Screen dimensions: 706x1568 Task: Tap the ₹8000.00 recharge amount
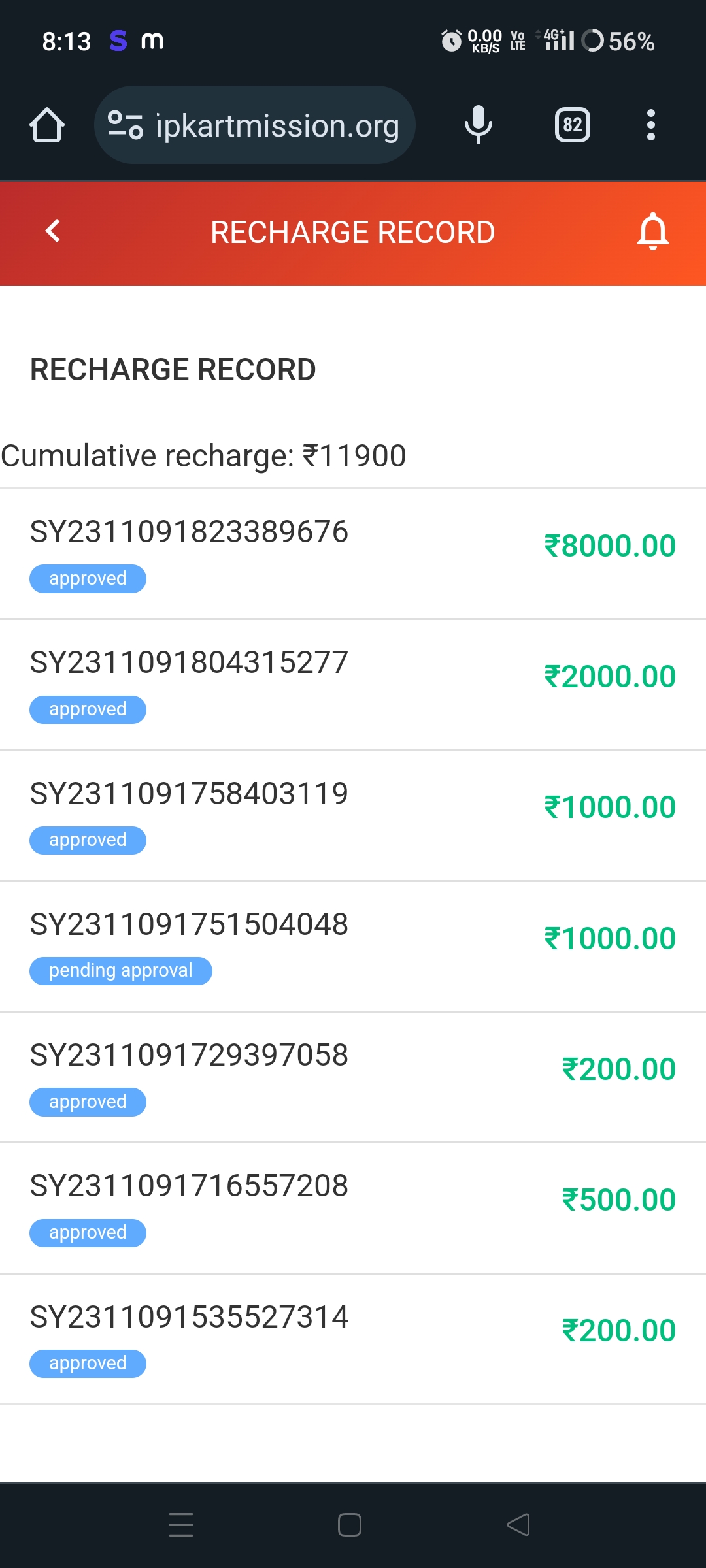[x=610, y=546]
